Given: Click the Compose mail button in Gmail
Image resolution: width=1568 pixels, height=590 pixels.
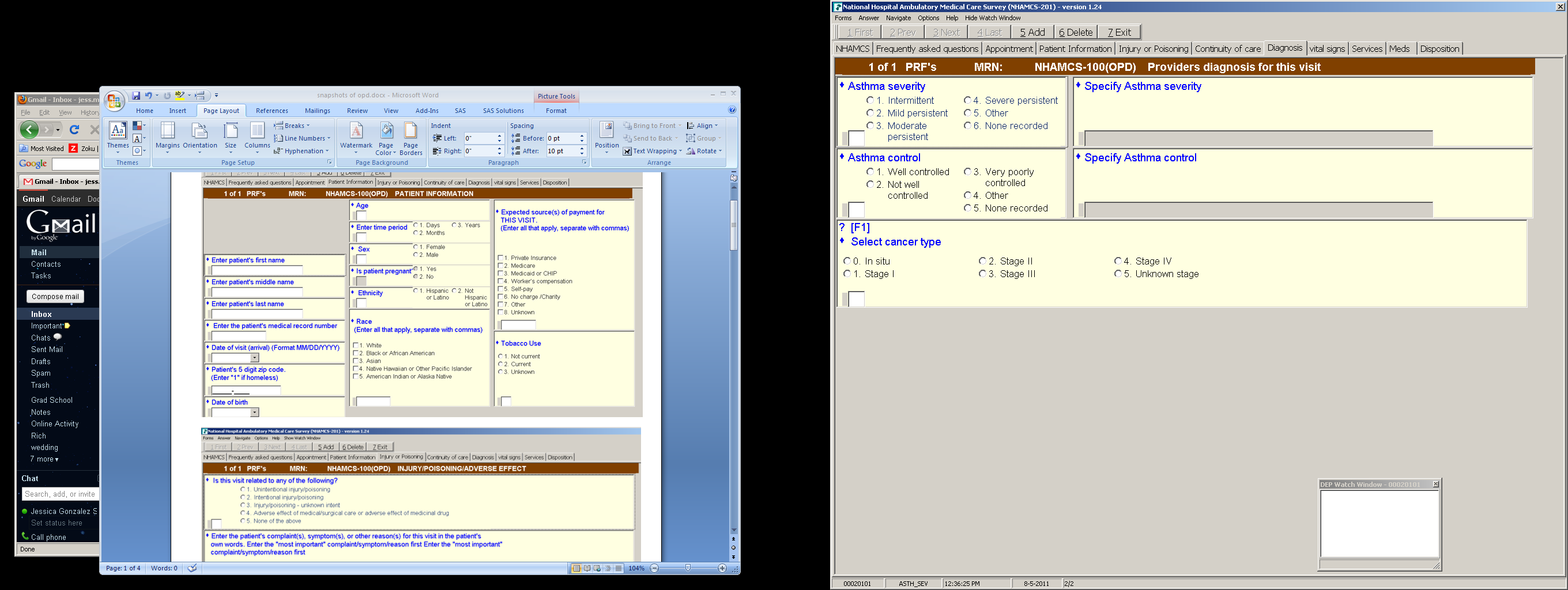Looking at the screenshot, I should pos(55,296).
